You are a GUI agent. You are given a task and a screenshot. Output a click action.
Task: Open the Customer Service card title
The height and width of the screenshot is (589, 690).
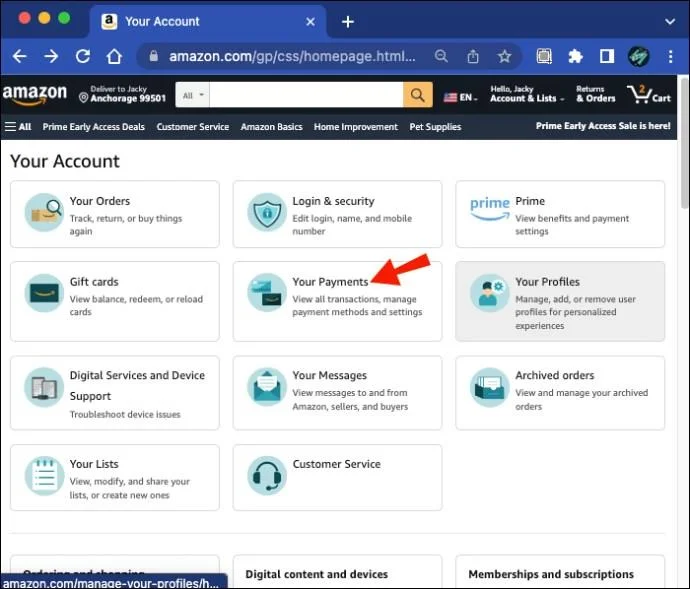click(337, 464)
